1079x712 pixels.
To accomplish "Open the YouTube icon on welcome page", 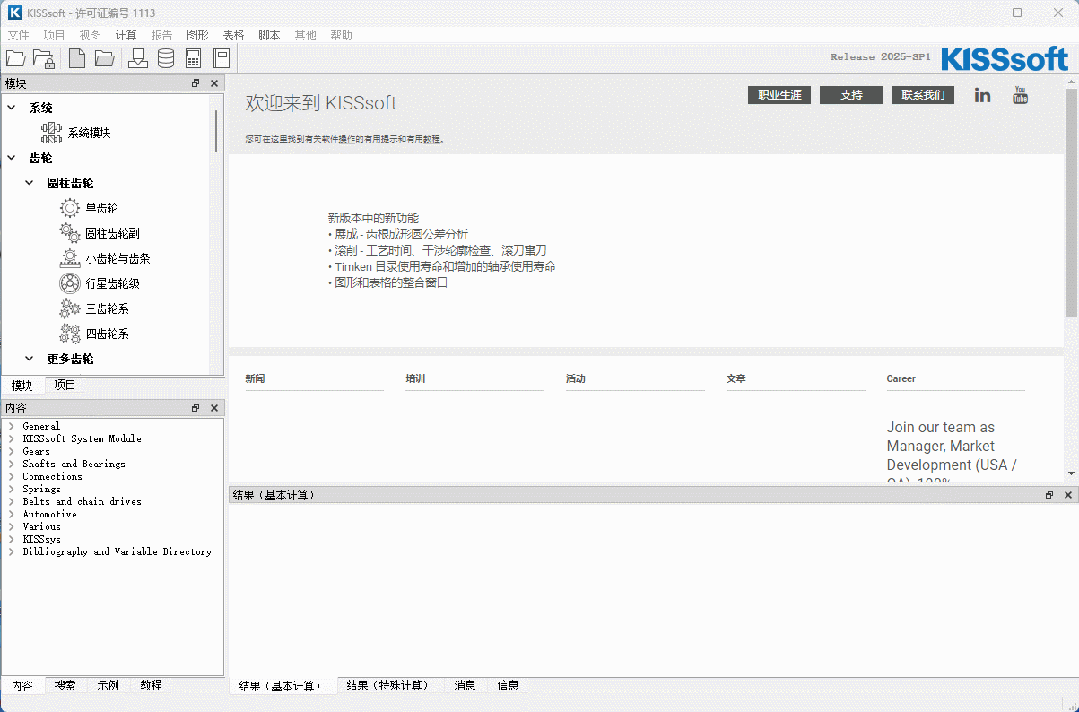I will pos(1021,95).
